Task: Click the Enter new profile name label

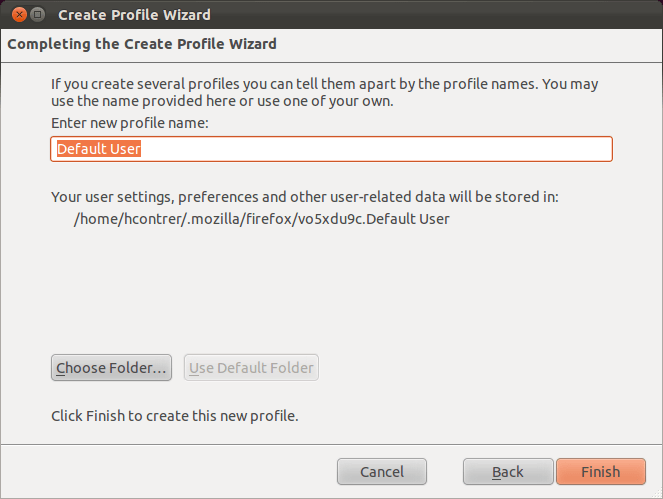Action: [130, 123]
